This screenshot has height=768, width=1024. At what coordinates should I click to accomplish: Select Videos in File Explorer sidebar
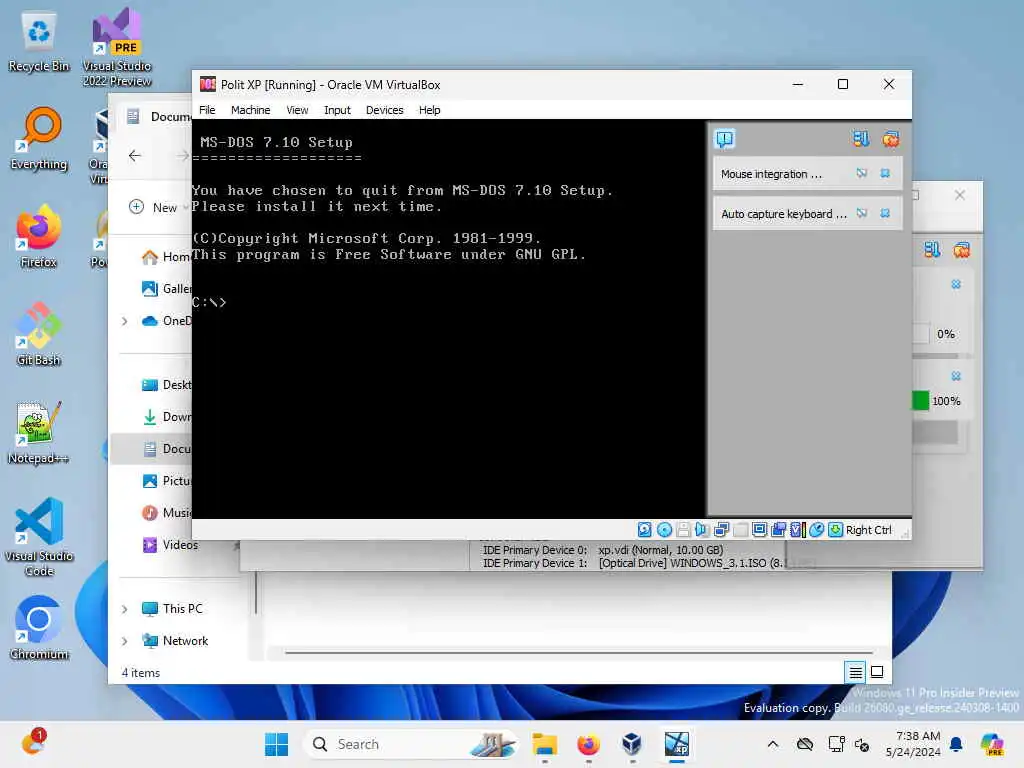[x=170, y=545]
